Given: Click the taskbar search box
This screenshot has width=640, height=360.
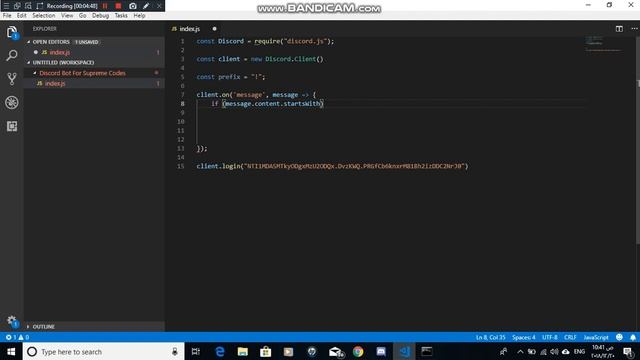Looking at the screenshot, I should tap(104, 351).
